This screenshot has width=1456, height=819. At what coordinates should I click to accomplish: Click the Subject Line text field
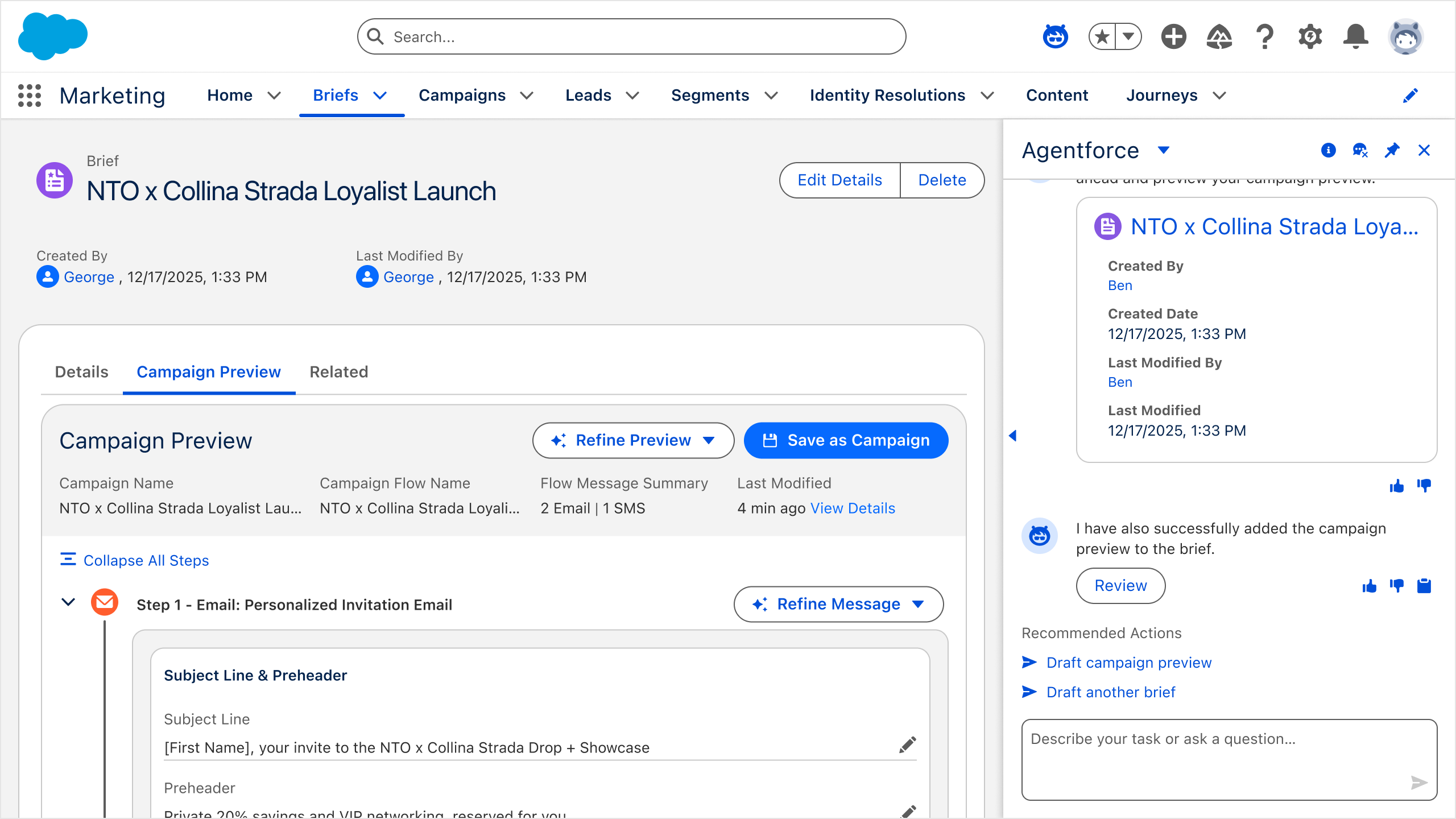coord(540,747)
